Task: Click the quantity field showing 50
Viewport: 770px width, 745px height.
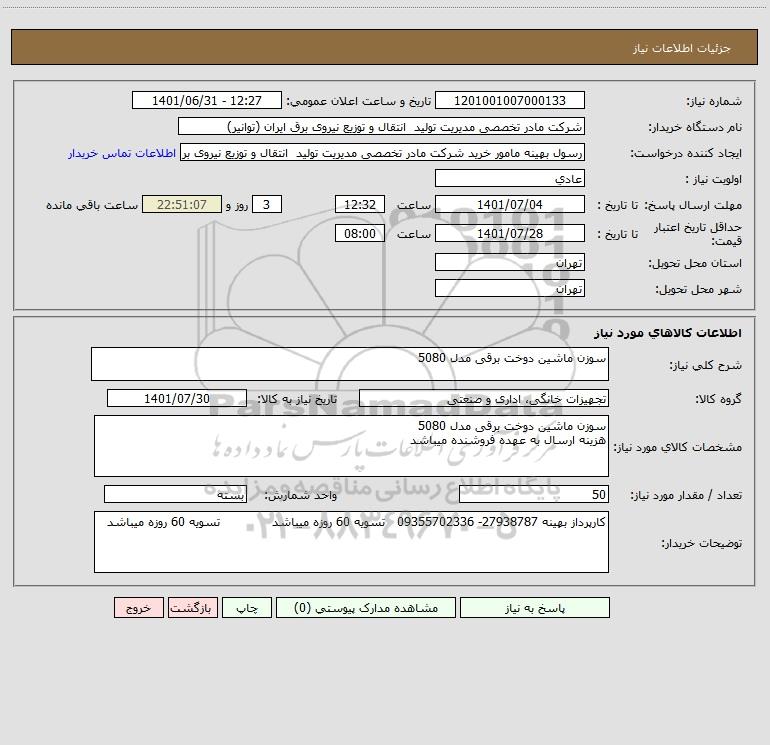Action: pyautogui.click(x=534, y=494)
